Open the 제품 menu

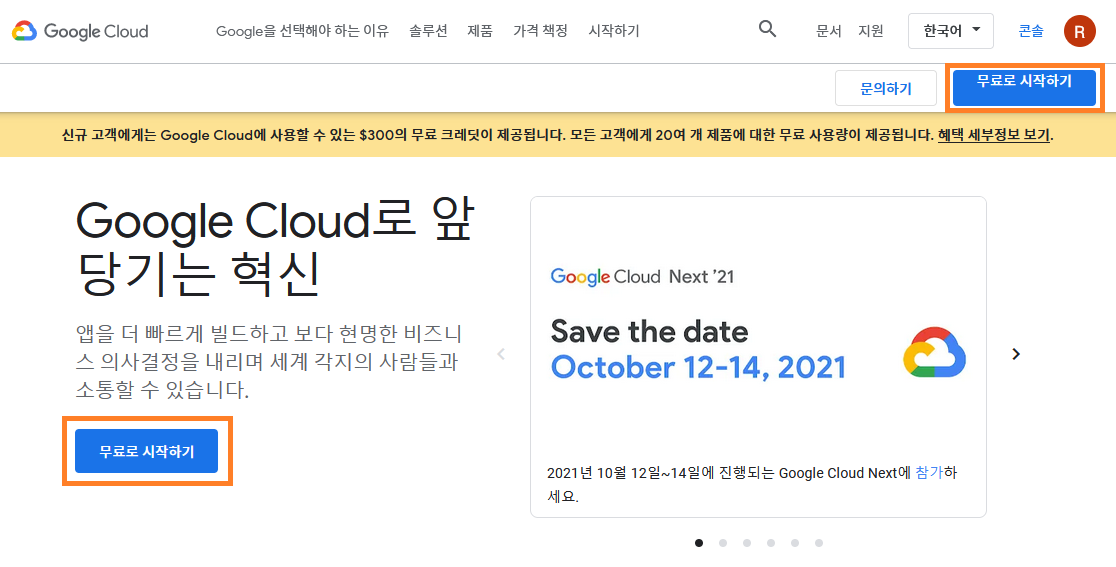coord(480,31)
